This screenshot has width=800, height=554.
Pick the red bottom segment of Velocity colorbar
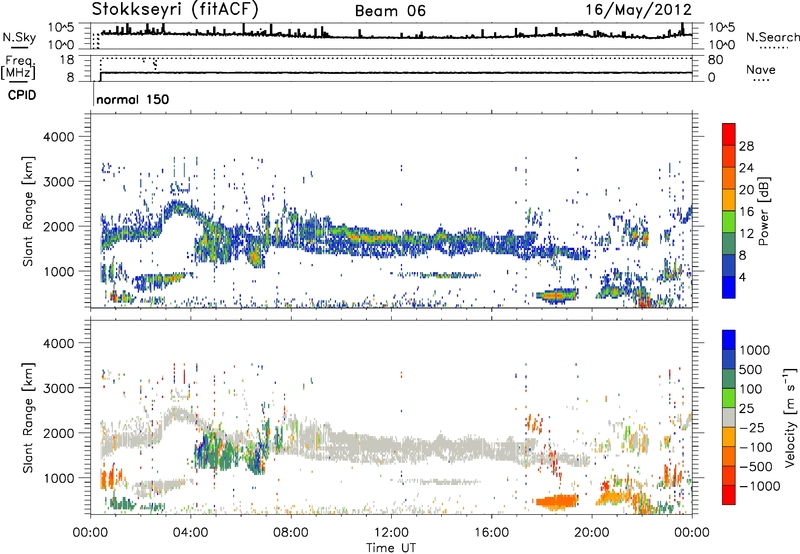coord(729,495)
